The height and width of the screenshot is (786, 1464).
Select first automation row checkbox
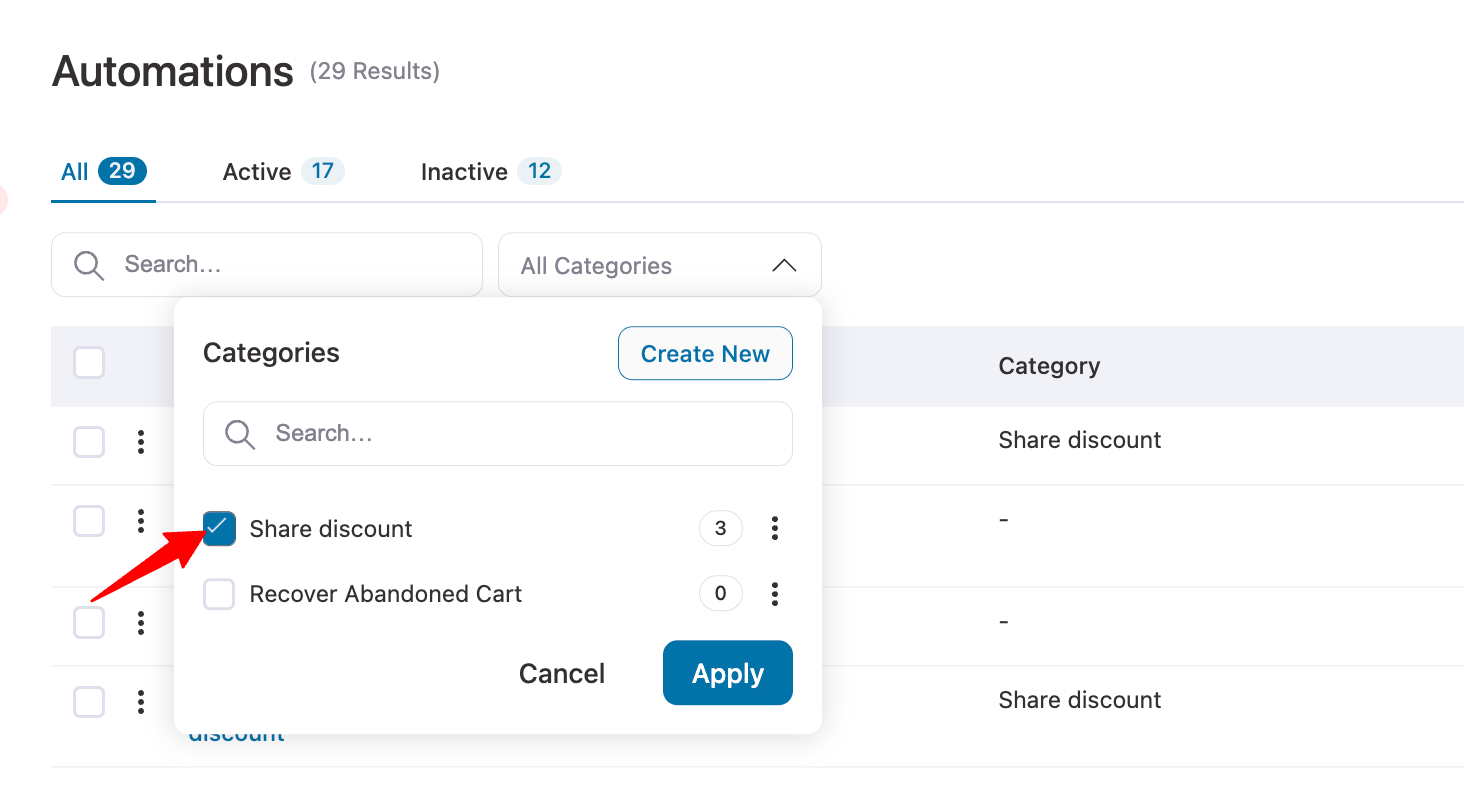[x=89, y=441]
